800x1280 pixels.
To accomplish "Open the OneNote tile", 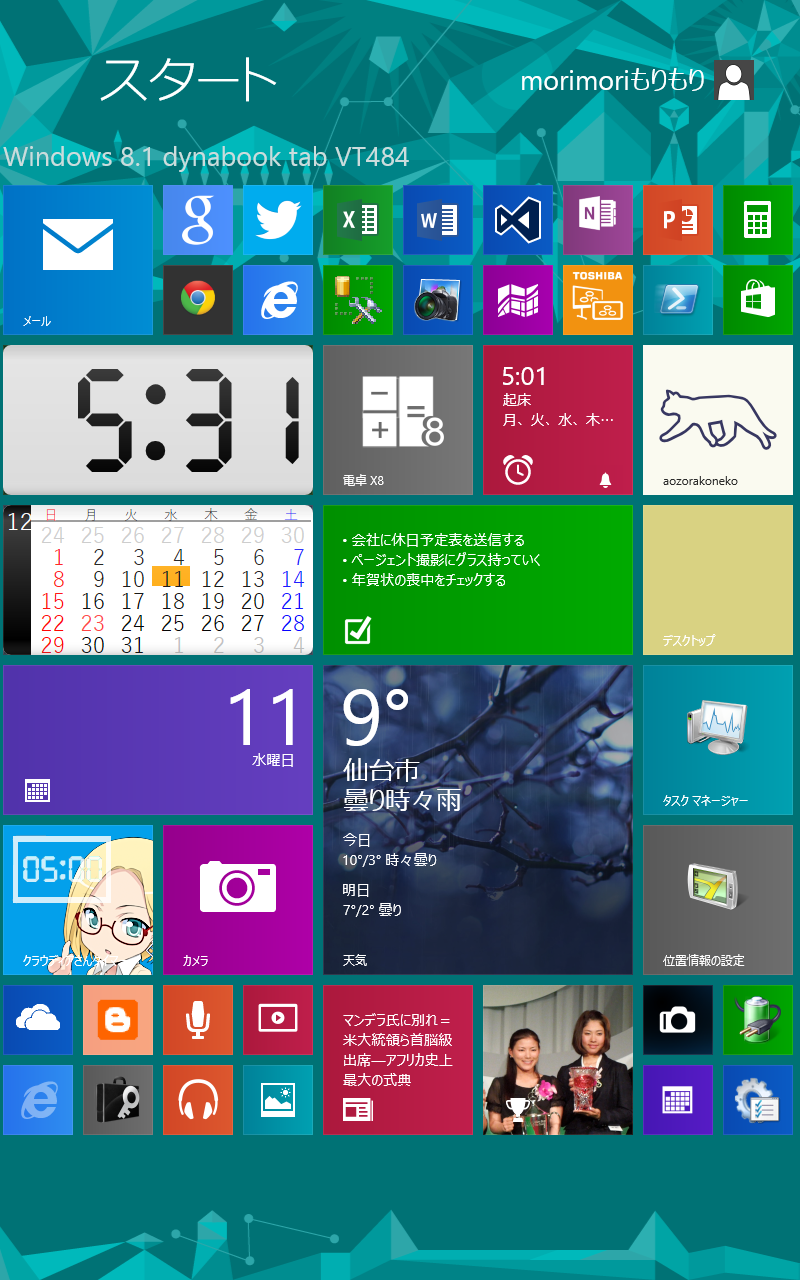I will click(x=598, y=220).
